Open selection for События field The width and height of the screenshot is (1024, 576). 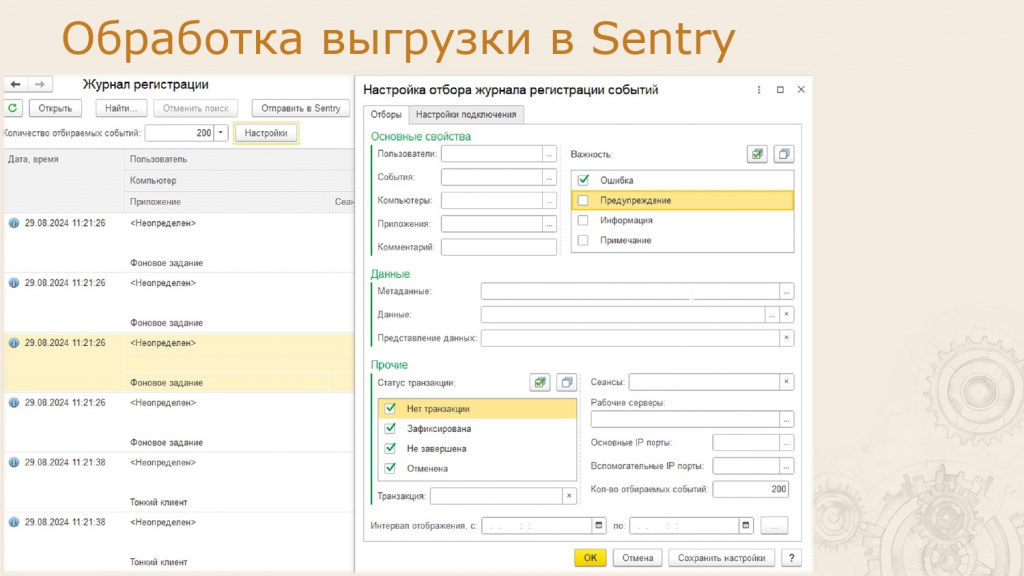(549, 177)
